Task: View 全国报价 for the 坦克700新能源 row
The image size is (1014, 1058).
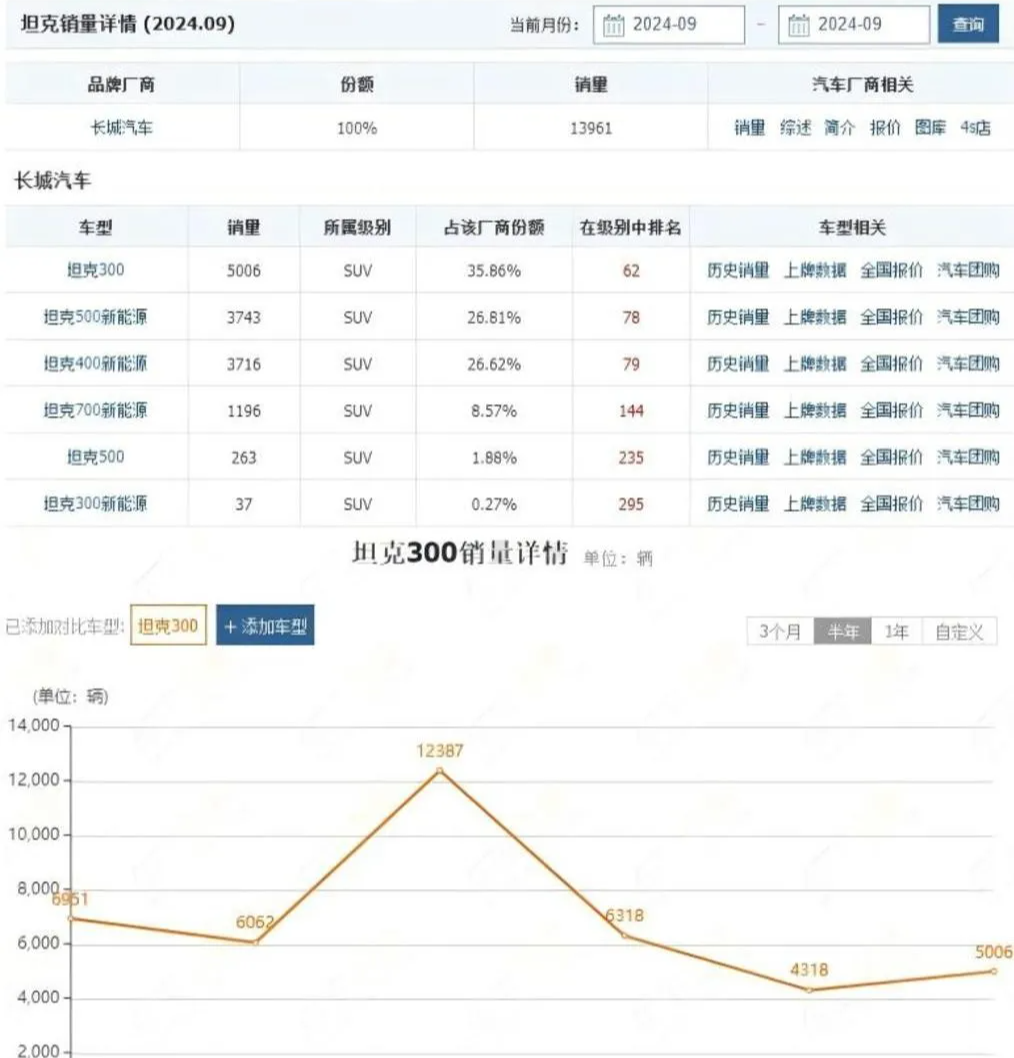Action: 891,410
